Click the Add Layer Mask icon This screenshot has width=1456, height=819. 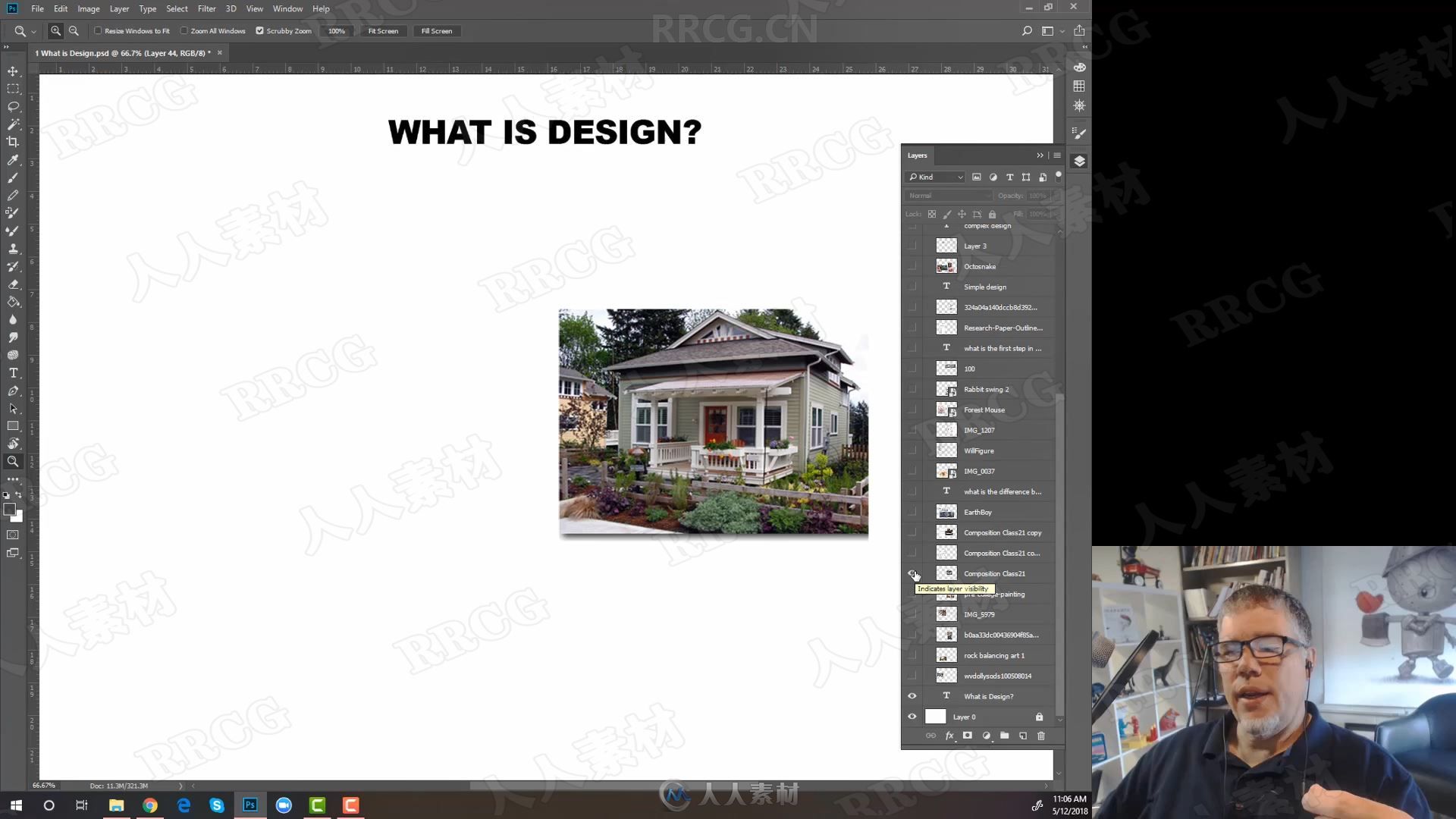point(966,736)
